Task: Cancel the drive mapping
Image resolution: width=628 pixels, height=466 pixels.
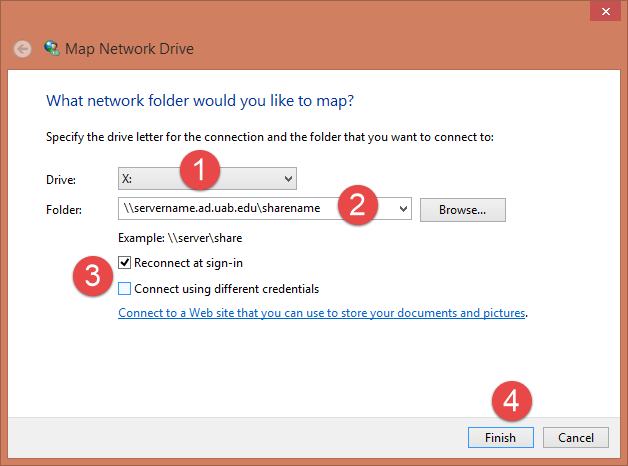Action: click(x=575, y=438)
